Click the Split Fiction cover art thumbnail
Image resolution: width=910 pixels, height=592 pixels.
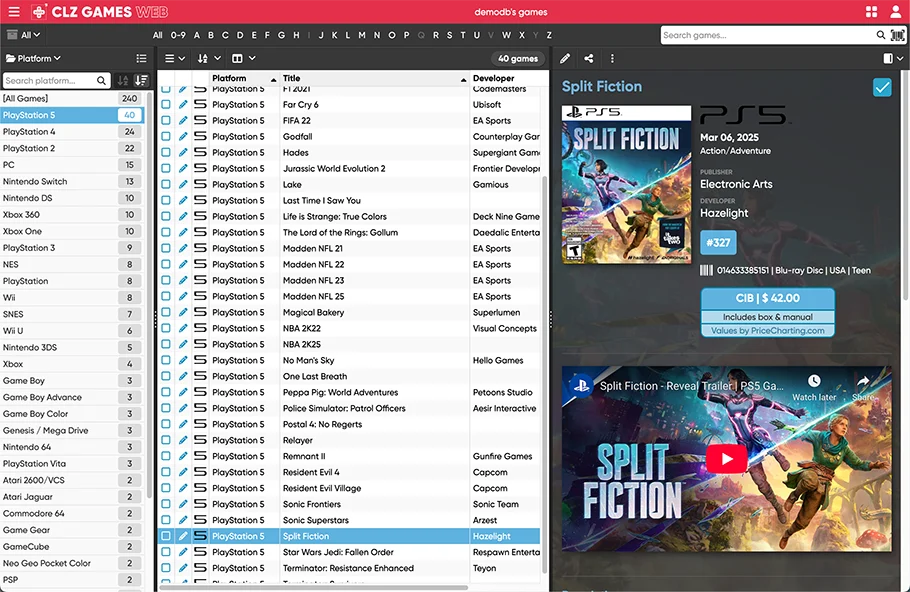click(626, 185)
